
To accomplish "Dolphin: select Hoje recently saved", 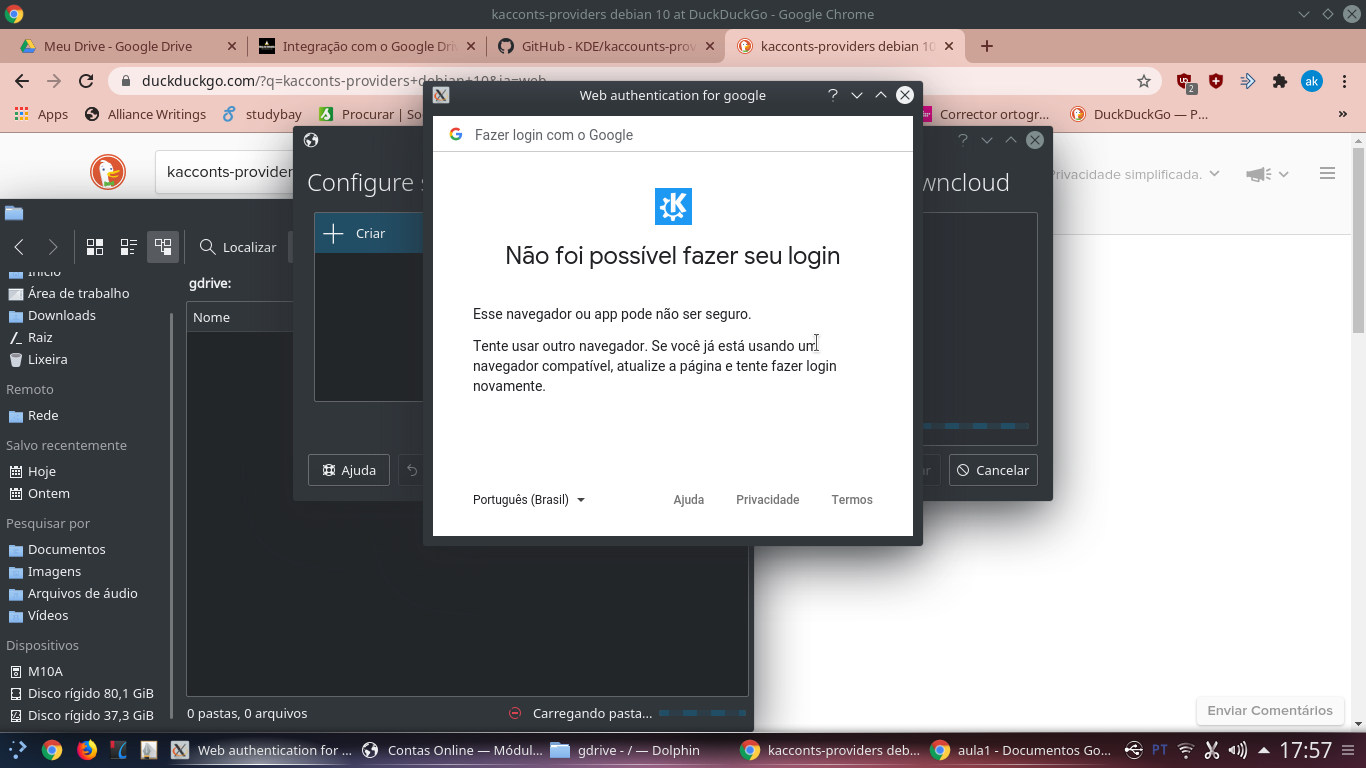I will 42,471.
